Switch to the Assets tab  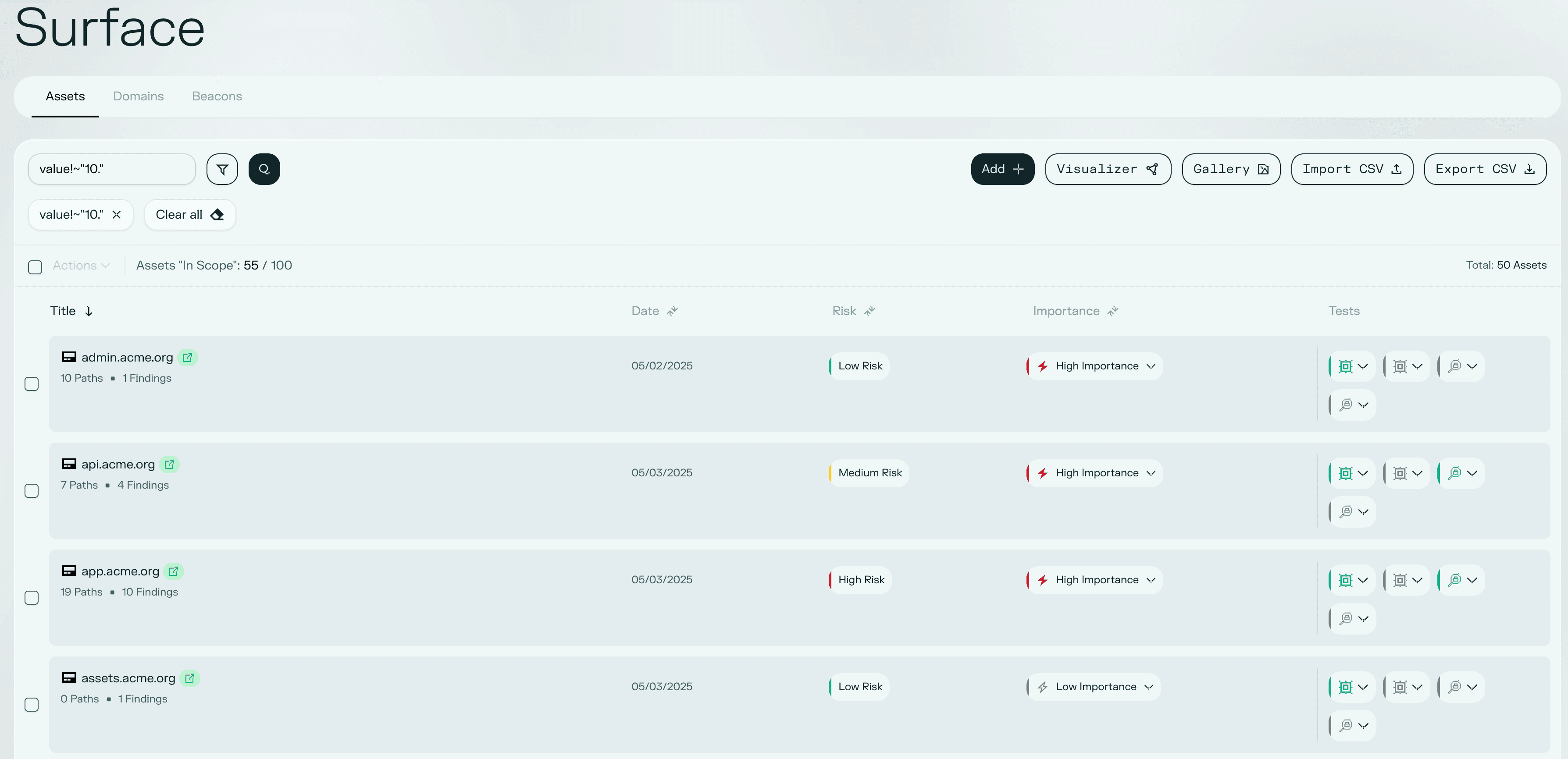tap(65, 96)
